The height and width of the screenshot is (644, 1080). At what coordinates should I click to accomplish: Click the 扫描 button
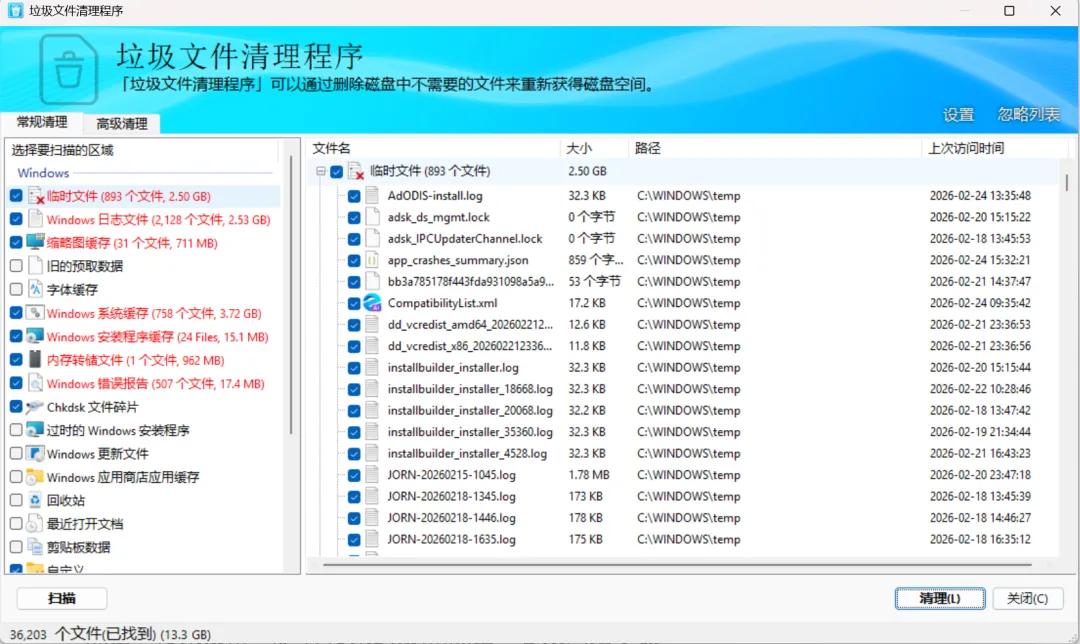click(x=62, y=598)
